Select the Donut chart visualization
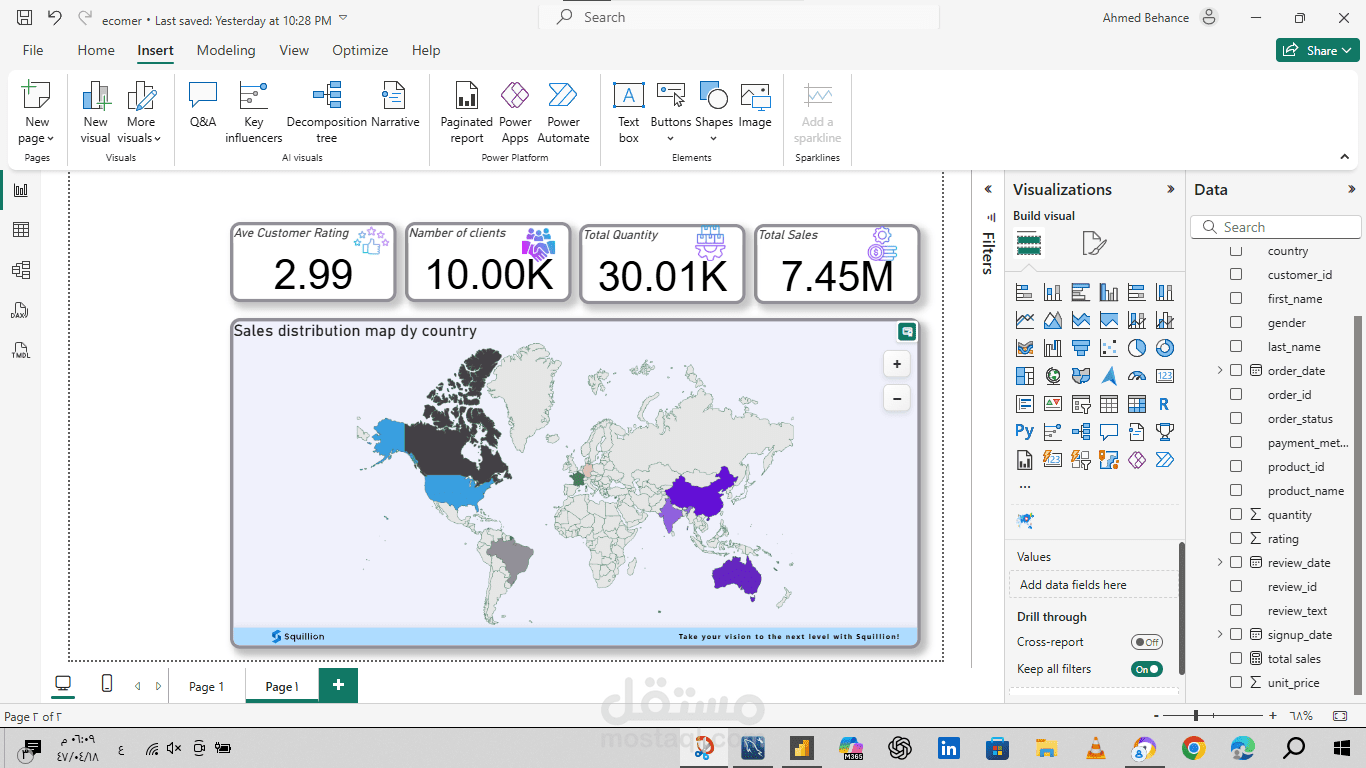The height and width of the screenshot is (768, 1366). 1165,348
